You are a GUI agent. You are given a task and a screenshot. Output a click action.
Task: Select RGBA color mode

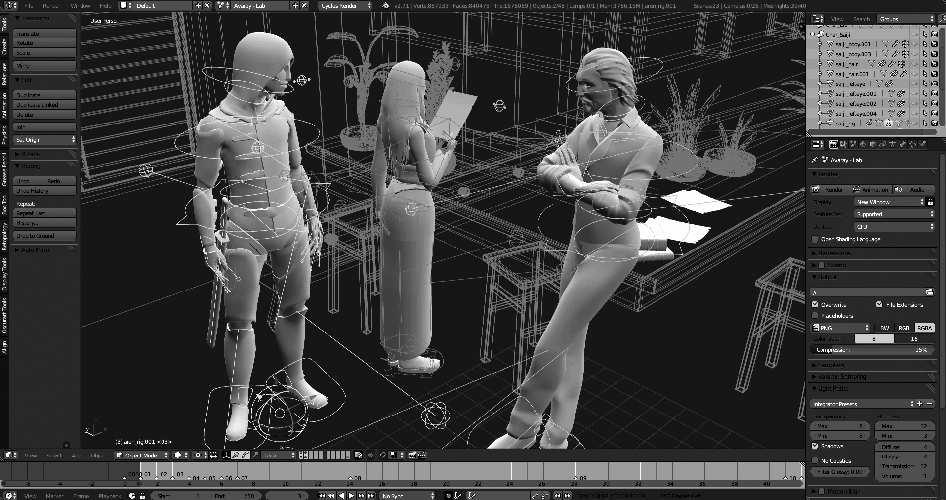pos(924,328)
